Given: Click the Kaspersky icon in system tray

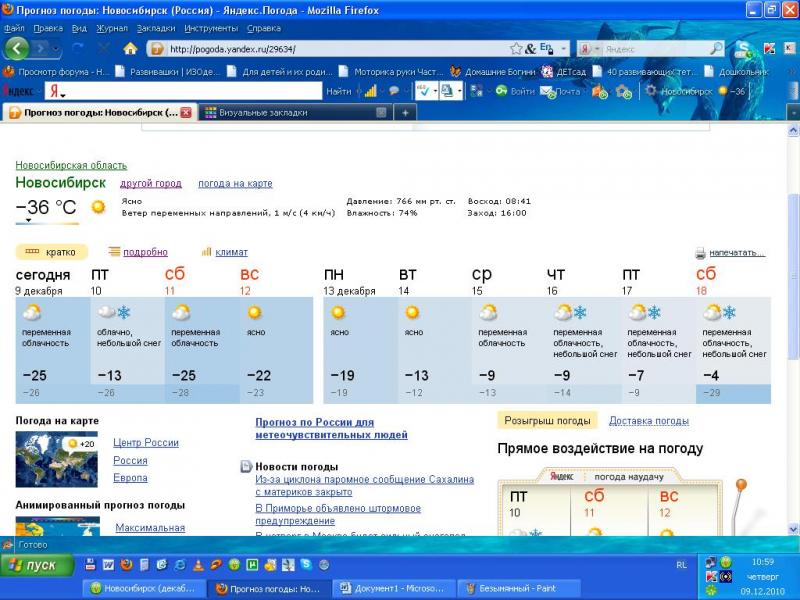Looking at the screenshot, I should click(711, 577).
